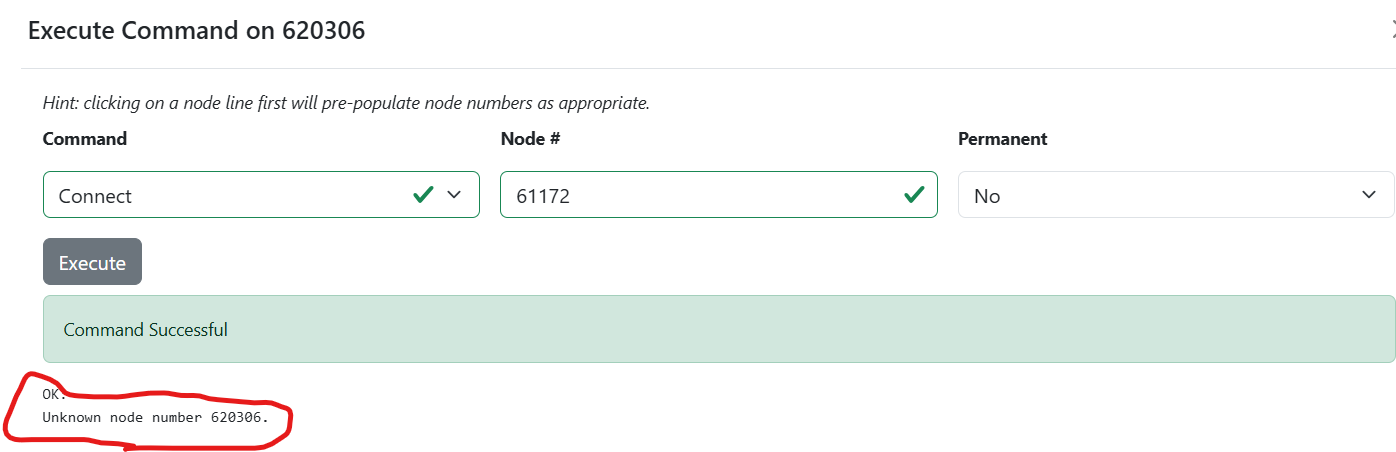The height and width of the screenshot is (452, 1396).
Task: Click the Command Successful alert banner
Action: click(x=719, y=329)
